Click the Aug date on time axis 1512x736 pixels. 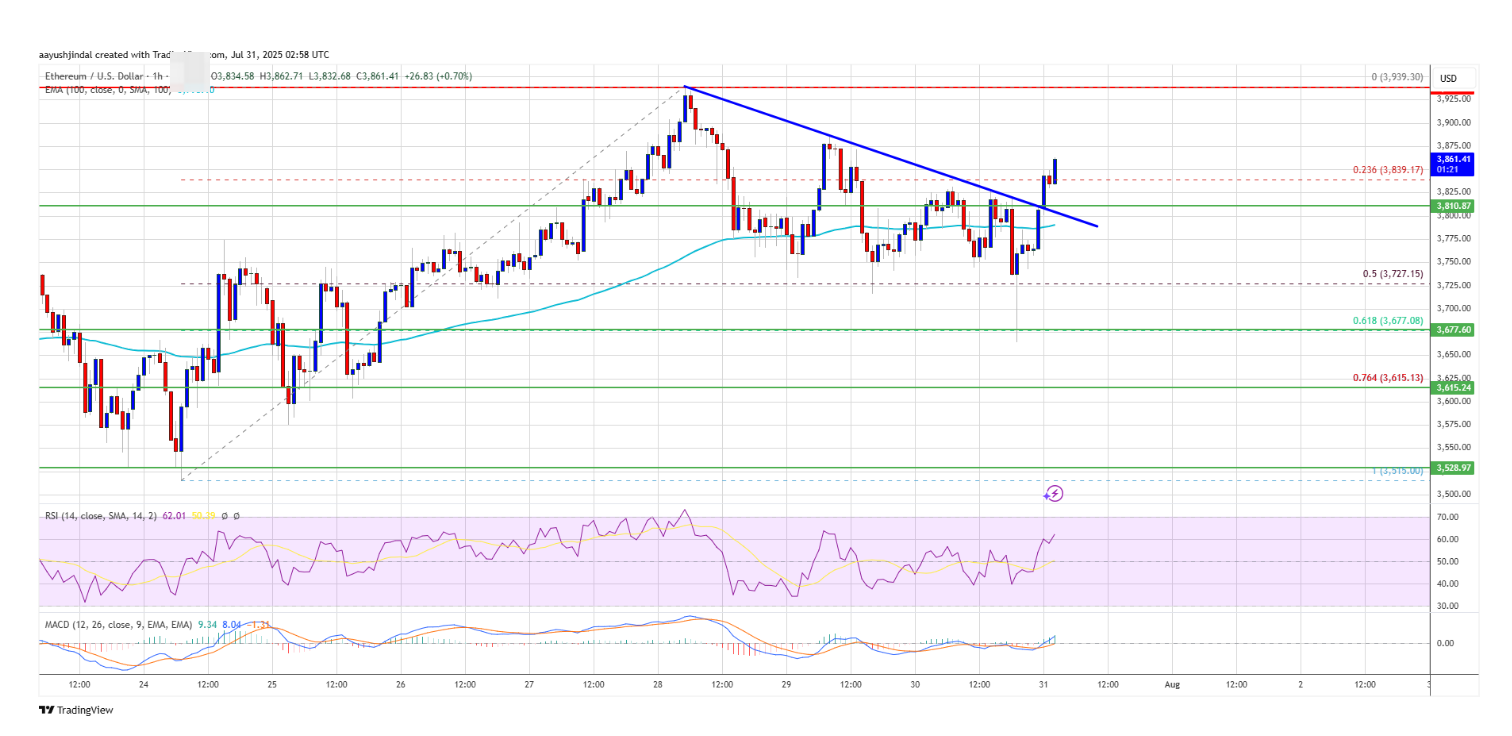tap(1172, 685)
